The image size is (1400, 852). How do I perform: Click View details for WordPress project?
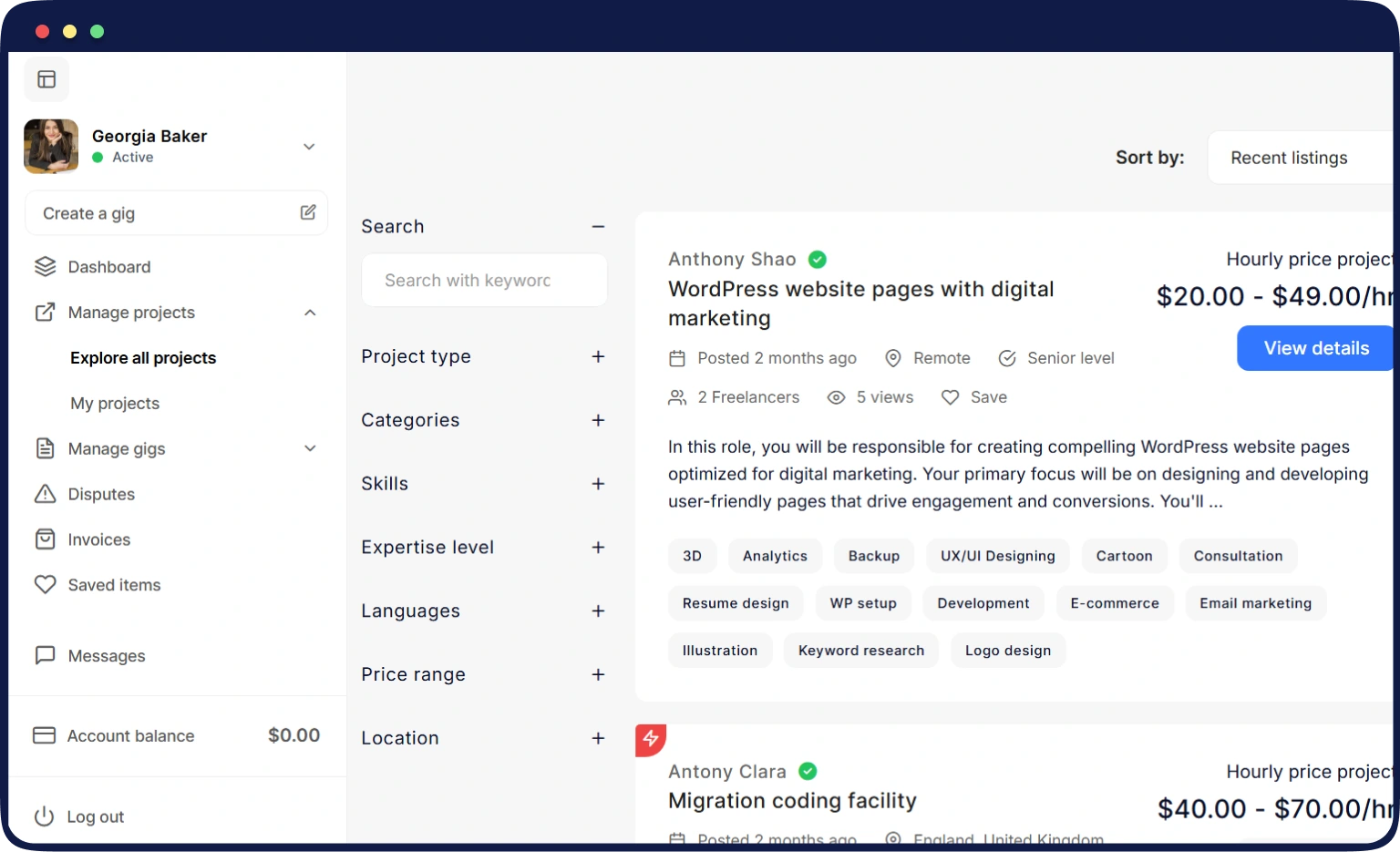1316,348
